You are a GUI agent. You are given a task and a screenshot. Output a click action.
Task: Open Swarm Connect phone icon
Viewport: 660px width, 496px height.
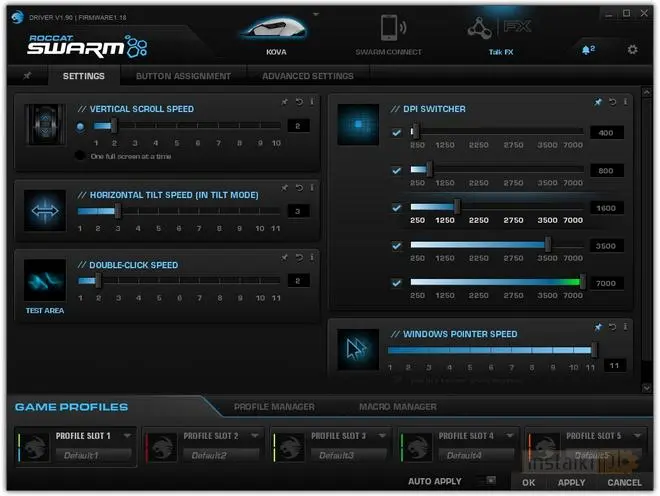point(388,28)
